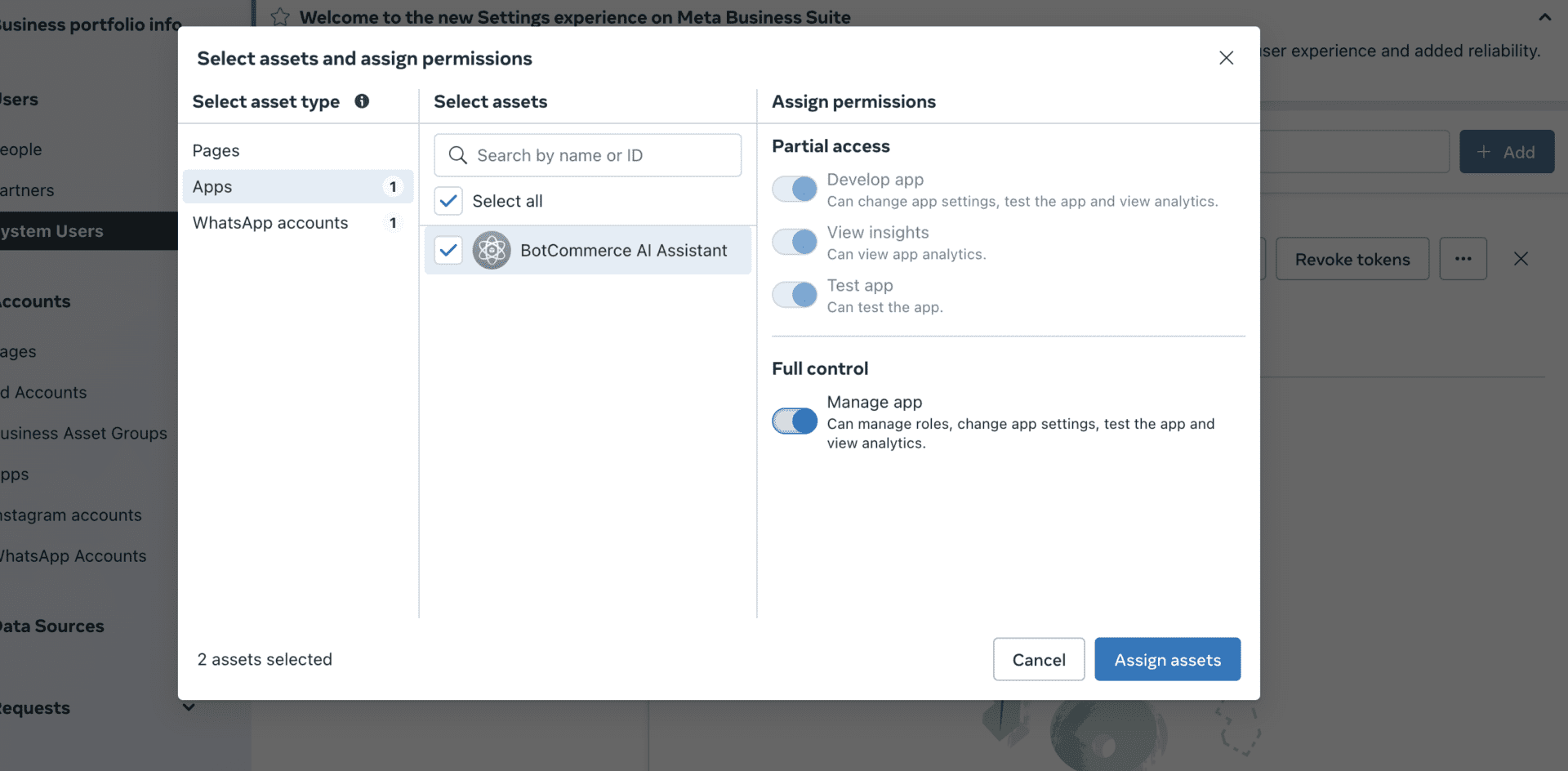
Task: Click the Apps count badge showing 1
Action: tap(393, 187)
